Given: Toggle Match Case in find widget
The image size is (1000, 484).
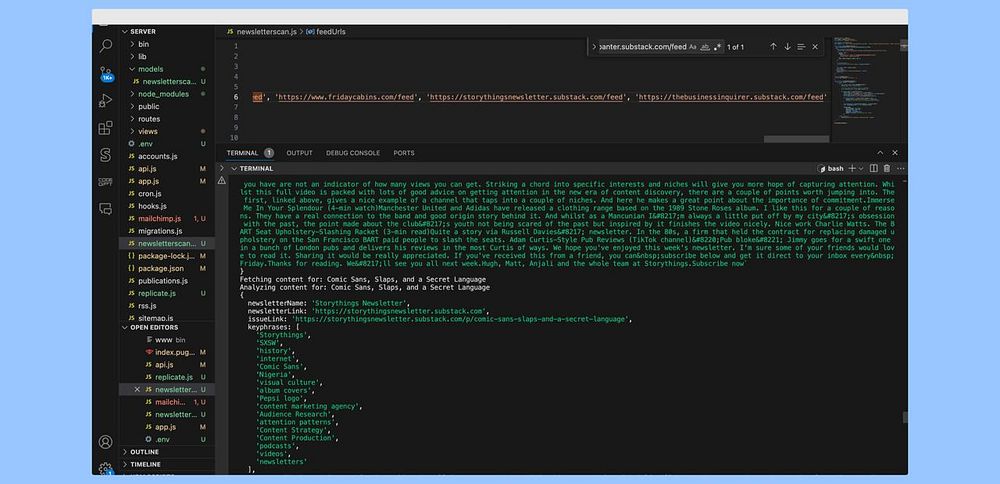Looking at the screenshot, I should click(x=693, y=47).
